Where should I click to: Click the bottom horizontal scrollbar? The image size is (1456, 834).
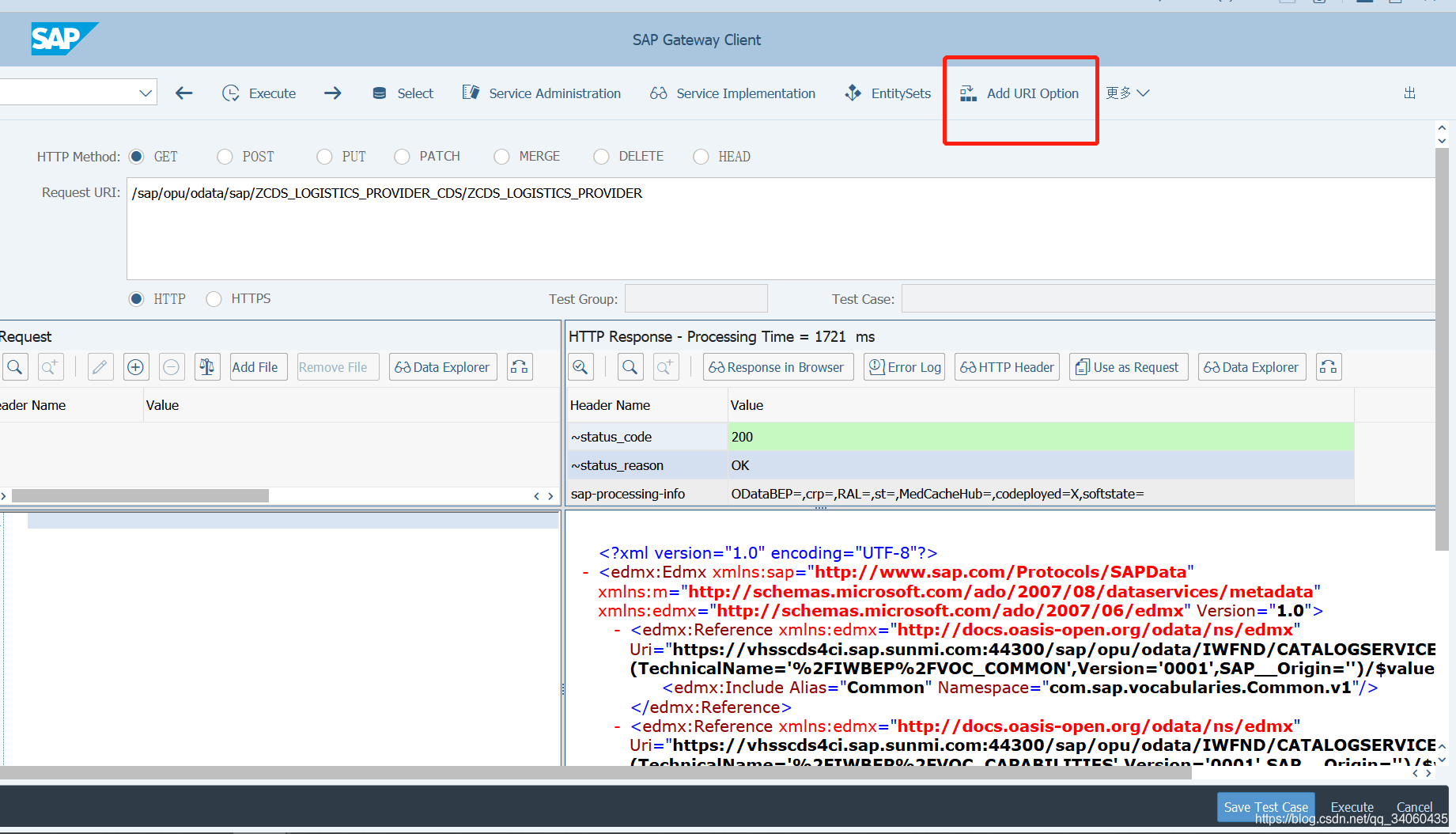tap(596, 773)
